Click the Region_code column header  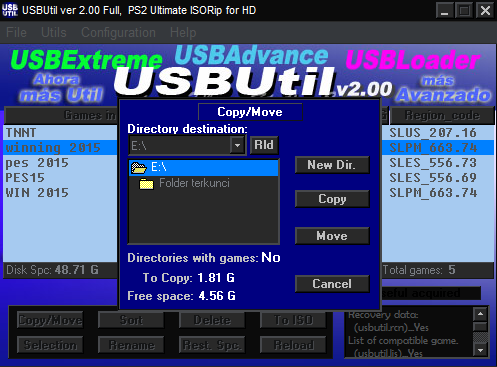[442, 115]
